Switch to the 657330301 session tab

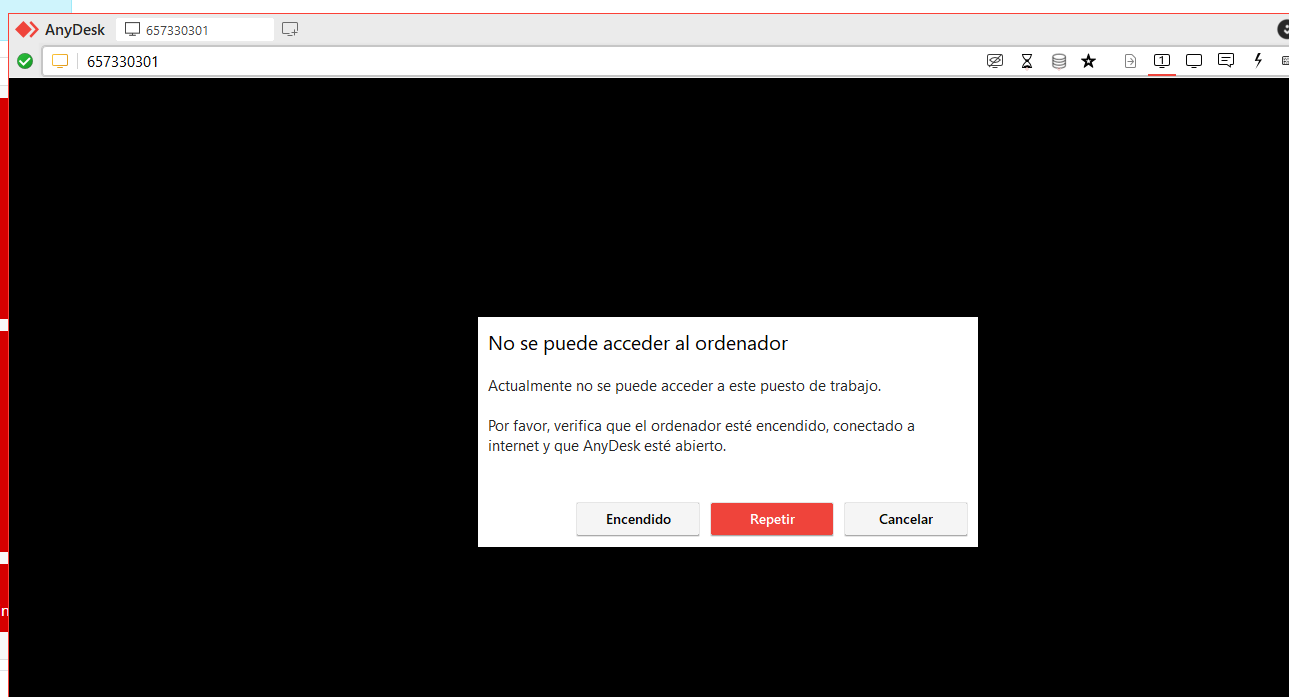(194, 30)
